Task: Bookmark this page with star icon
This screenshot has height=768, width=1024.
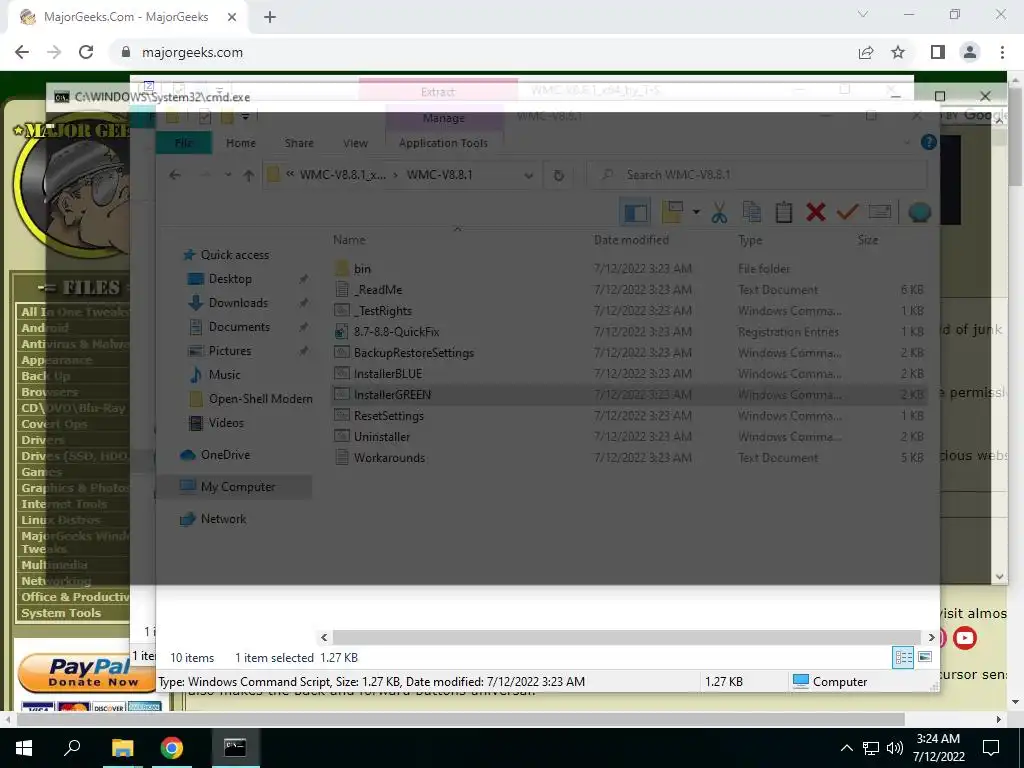Action: pyautogui.click(x=898, y=52)
